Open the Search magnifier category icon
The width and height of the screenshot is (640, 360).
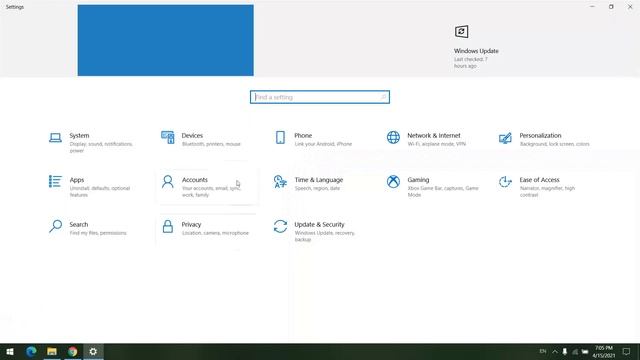click(56, 226)
